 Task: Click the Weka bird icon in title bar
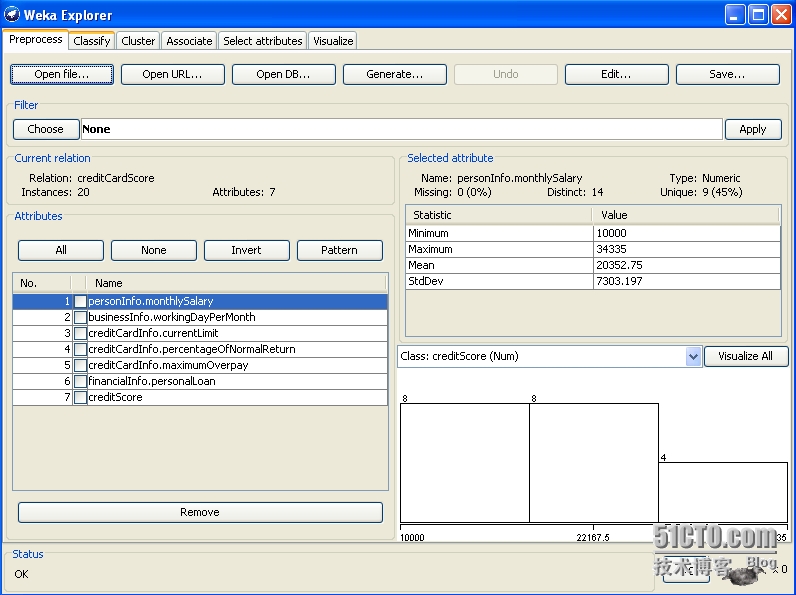(12, 14)
